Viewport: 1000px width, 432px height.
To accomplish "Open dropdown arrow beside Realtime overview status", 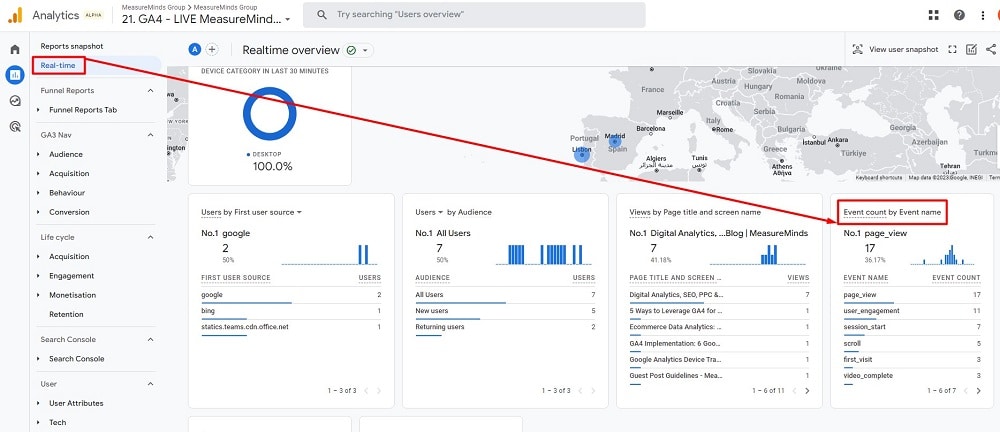I will [x=365, y=50].
